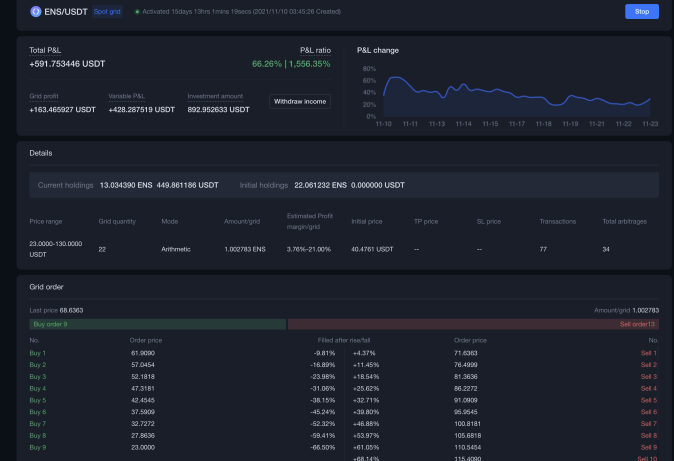Screen dimensions: 674x461
Task: Click the Grid order section header
Action: pyautogui.click(x=49, y=286)
